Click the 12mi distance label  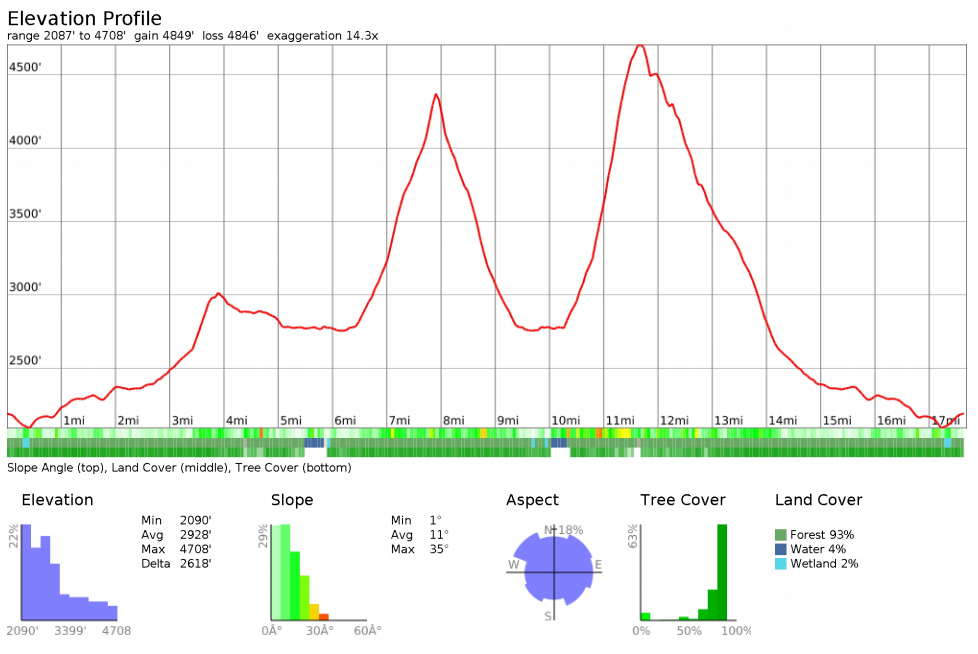(x=674, y=421)
